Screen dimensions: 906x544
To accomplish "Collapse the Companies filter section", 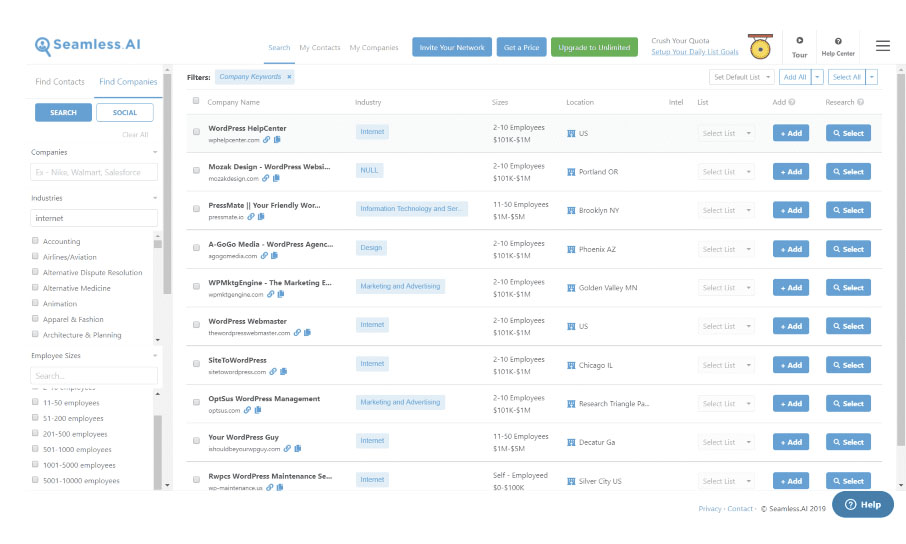I will 155,152.
